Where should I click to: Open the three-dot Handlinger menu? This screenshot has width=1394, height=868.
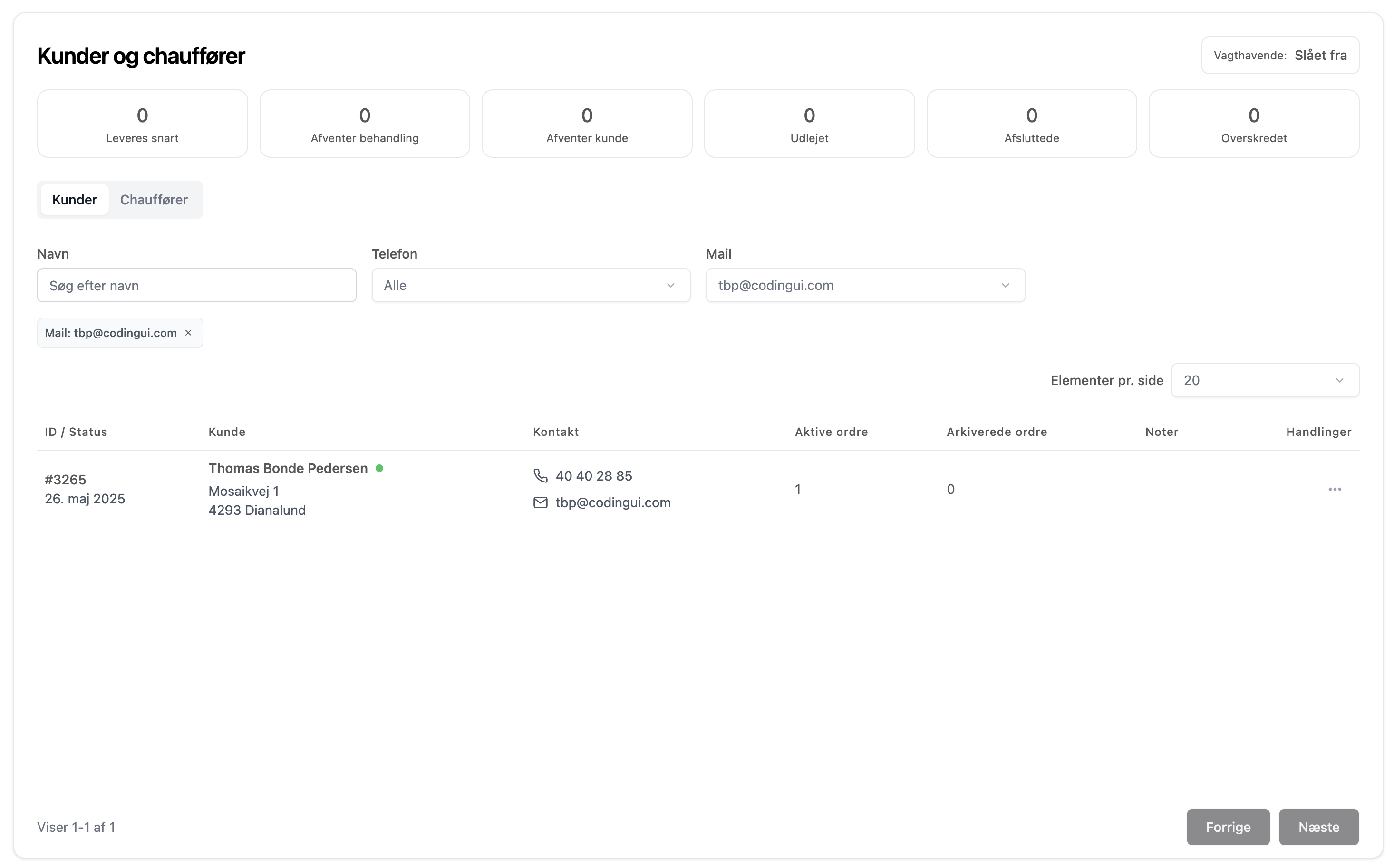(x=1334, y=489)
